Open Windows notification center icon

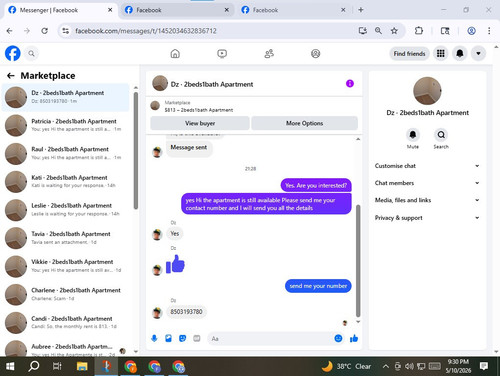tap(484, 366)
